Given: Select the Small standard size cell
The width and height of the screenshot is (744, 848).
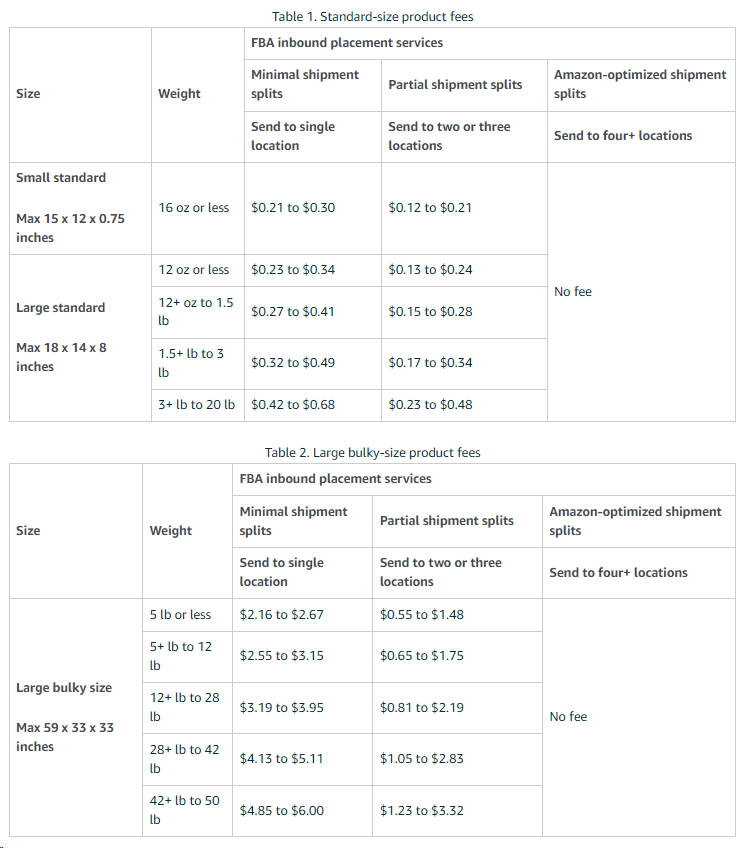Looking at the screenshot, I should point(80,208).
